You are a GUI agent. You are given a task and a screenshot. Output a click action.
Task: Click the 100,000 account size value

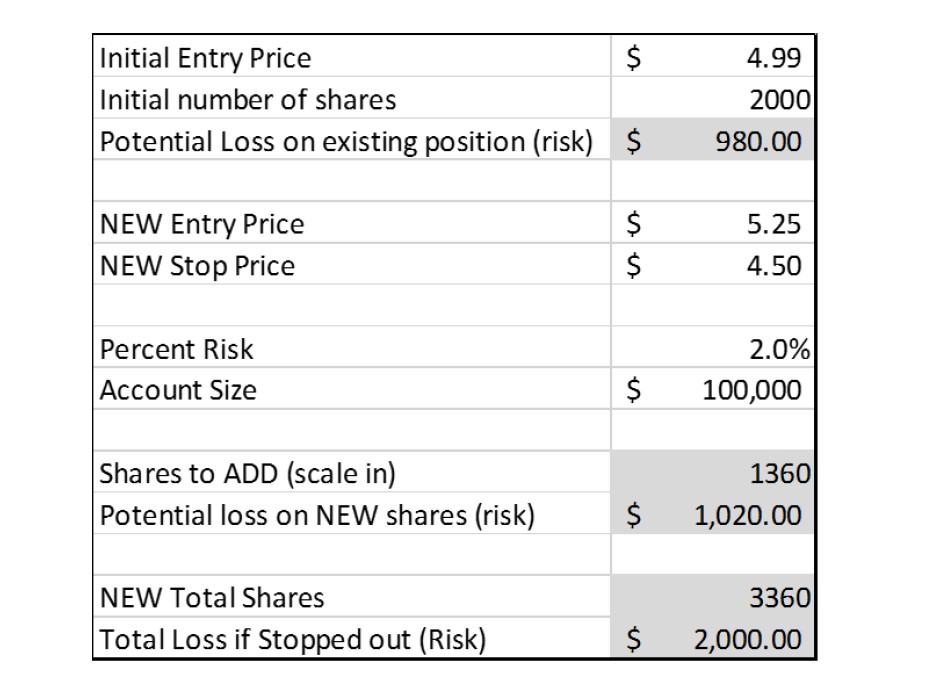click(x=752, y=390)
